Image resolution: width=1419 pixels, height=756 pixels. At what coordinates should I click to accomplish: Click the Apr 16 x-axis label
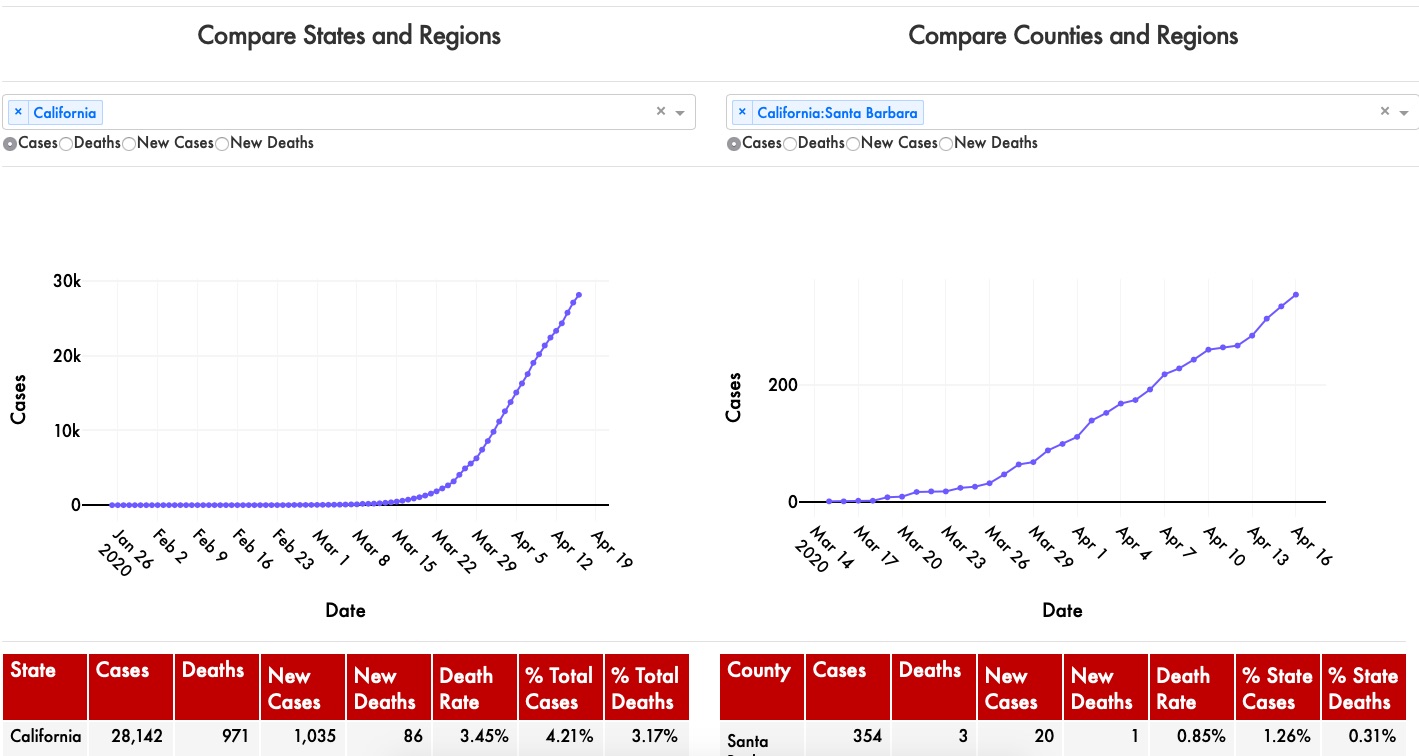tap(1312, 545)
